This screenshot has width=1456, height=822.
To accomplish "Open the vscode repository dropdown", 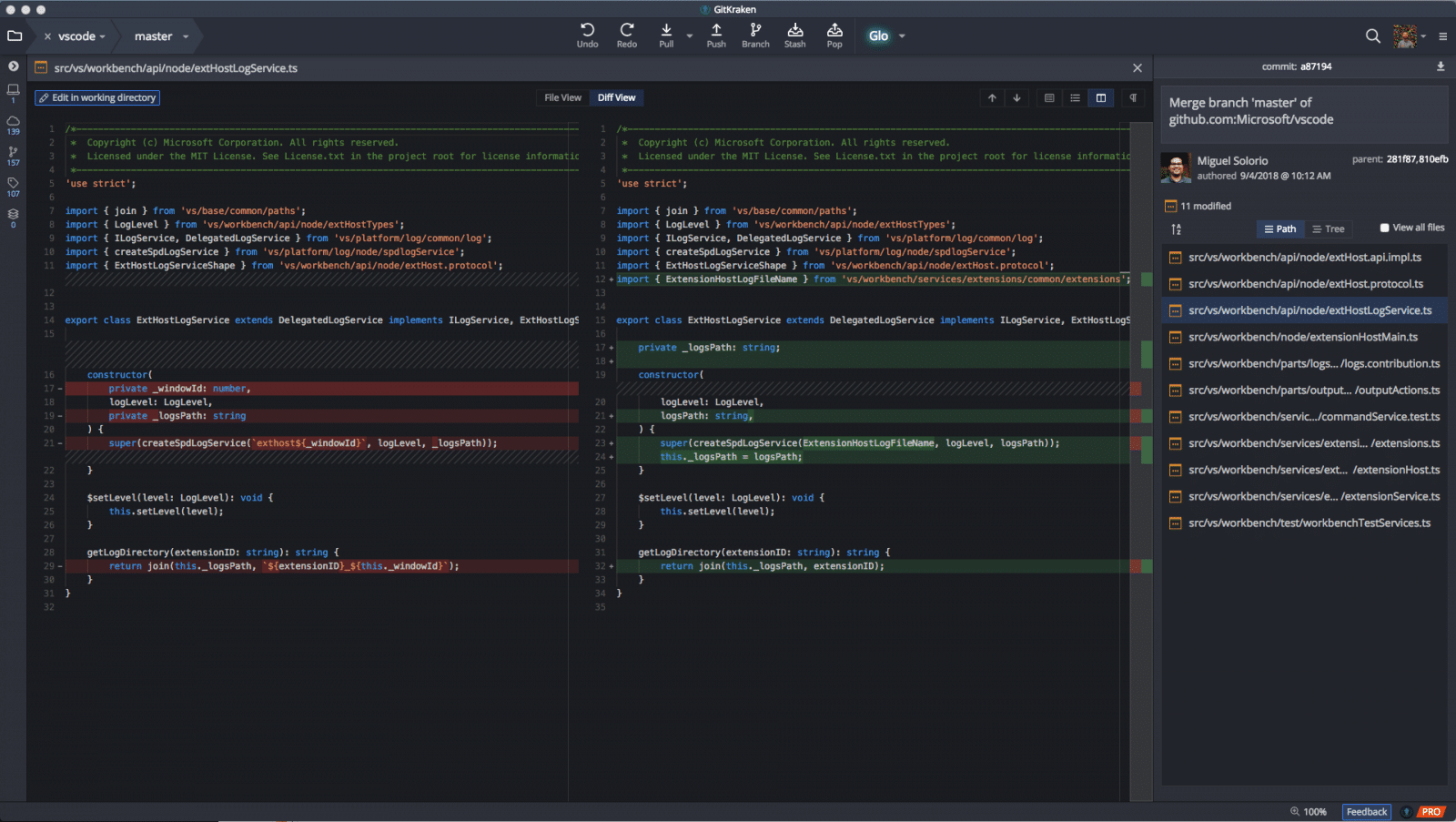I will tap(82, 36).
